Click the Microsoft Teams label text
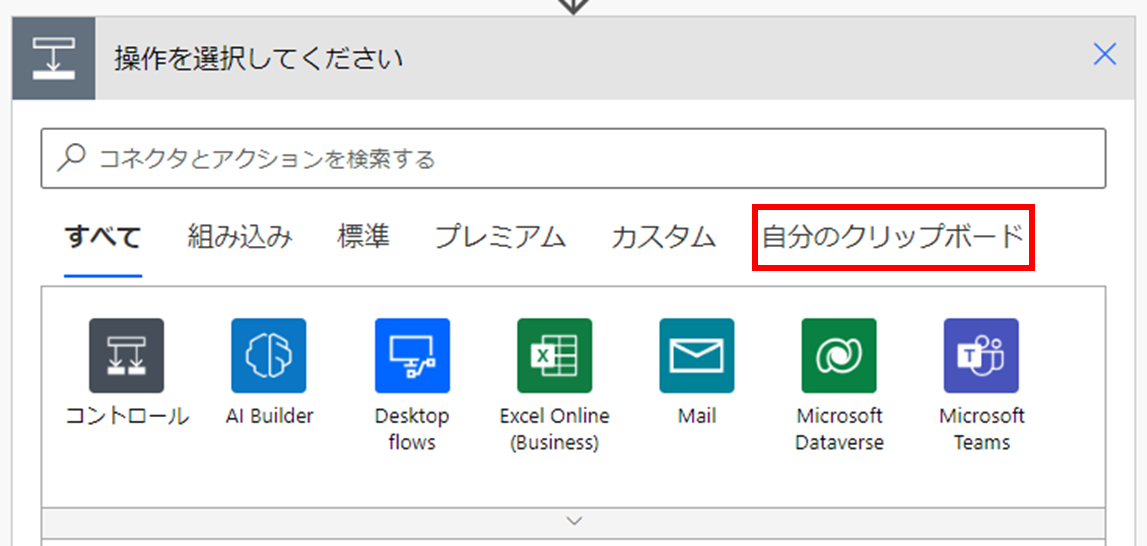1147x546 pixels. click(x=982, y=430)
